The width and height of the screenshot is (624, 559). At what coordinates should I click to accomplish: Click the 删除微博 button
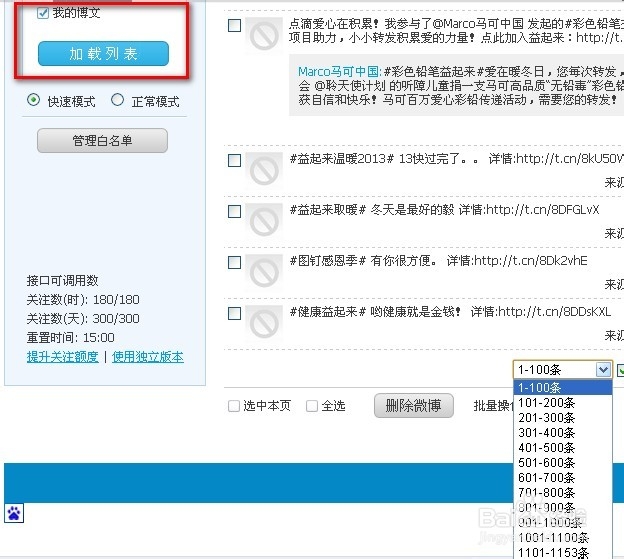[x=413, y=406]
